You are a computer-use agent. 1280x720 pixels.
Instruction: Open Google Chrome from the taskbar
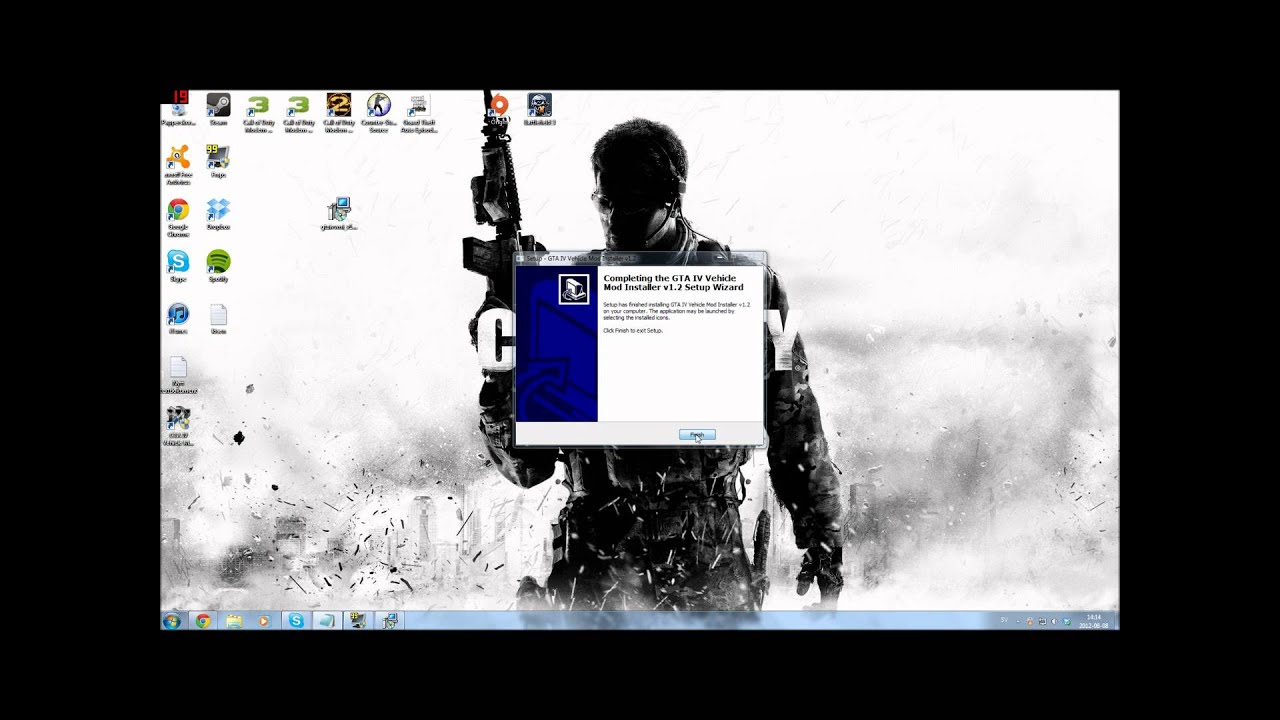pyautogui.click(x=203, y=621)
